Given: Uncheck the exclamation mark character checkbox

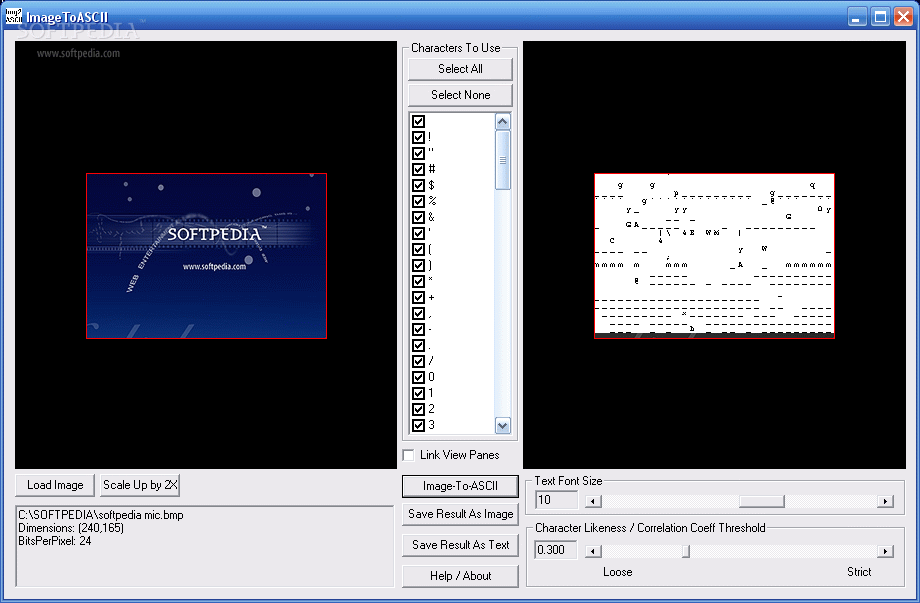Looking at the screenshot, I should click(418, 137).
